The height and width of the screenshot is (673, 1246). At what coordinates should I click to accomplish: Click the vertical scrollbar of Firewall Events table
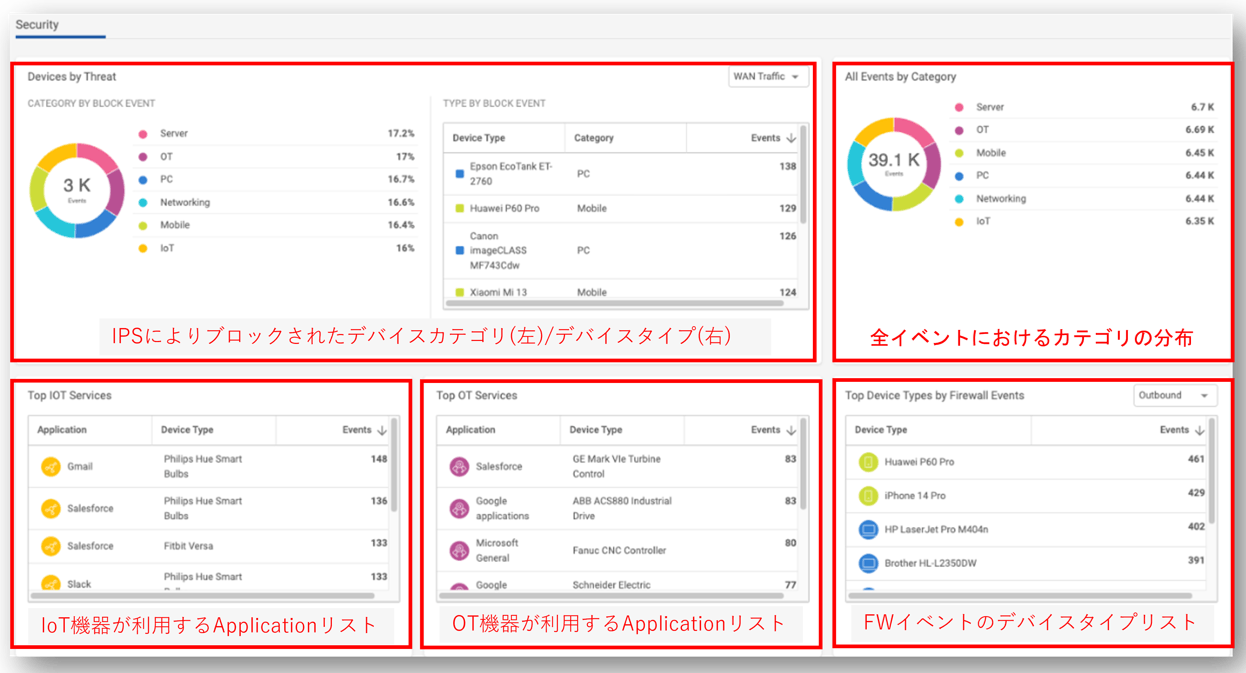[1213, 471]
